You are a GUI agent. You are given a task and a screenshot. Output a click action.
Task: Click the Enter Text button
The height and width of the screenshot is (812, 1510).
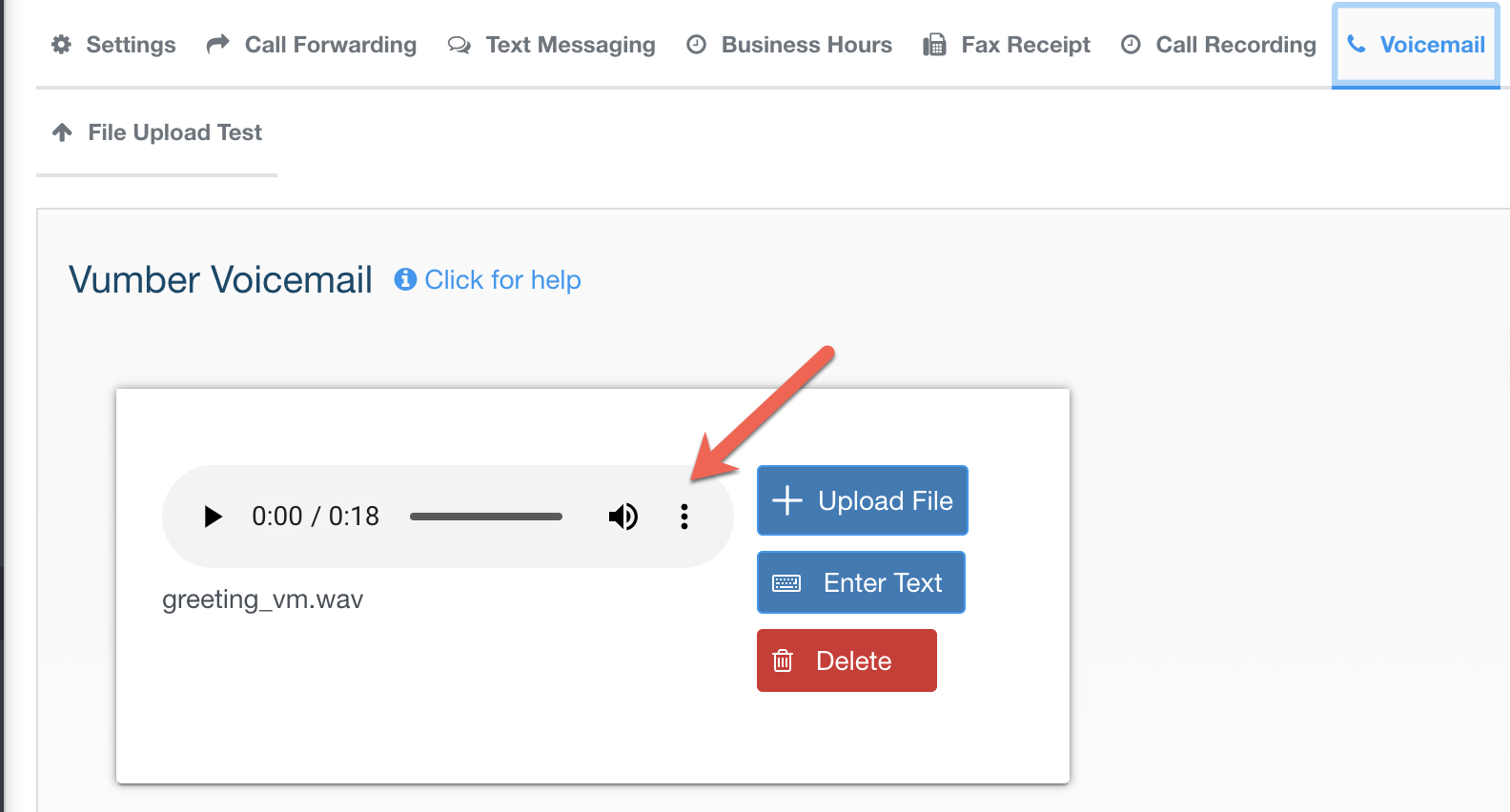click(x=861, y=582)
